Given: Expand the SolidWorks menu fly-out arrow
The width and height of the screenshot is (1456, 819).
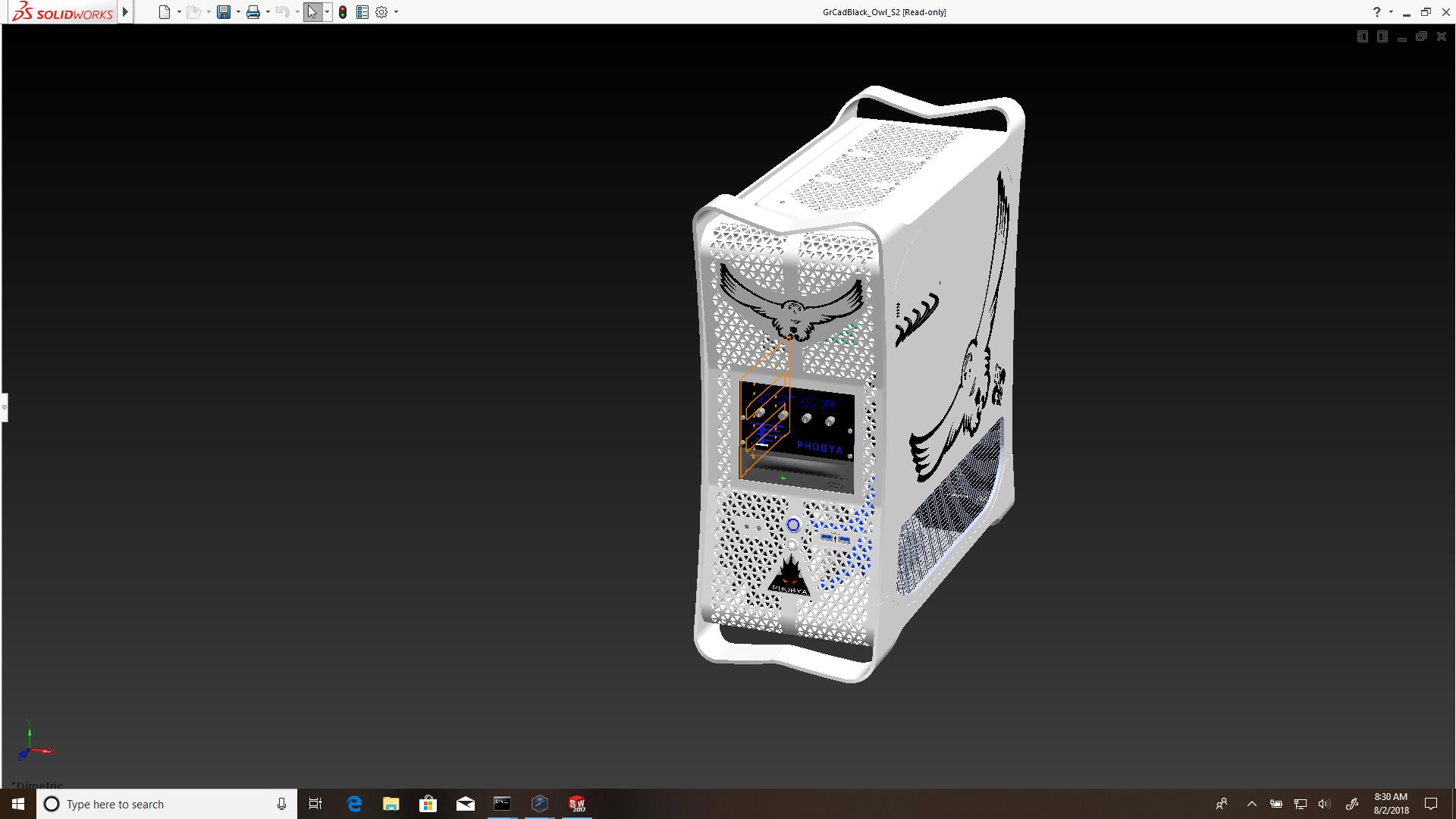Looking at the screenshot, I should click(x=126, y=12).
